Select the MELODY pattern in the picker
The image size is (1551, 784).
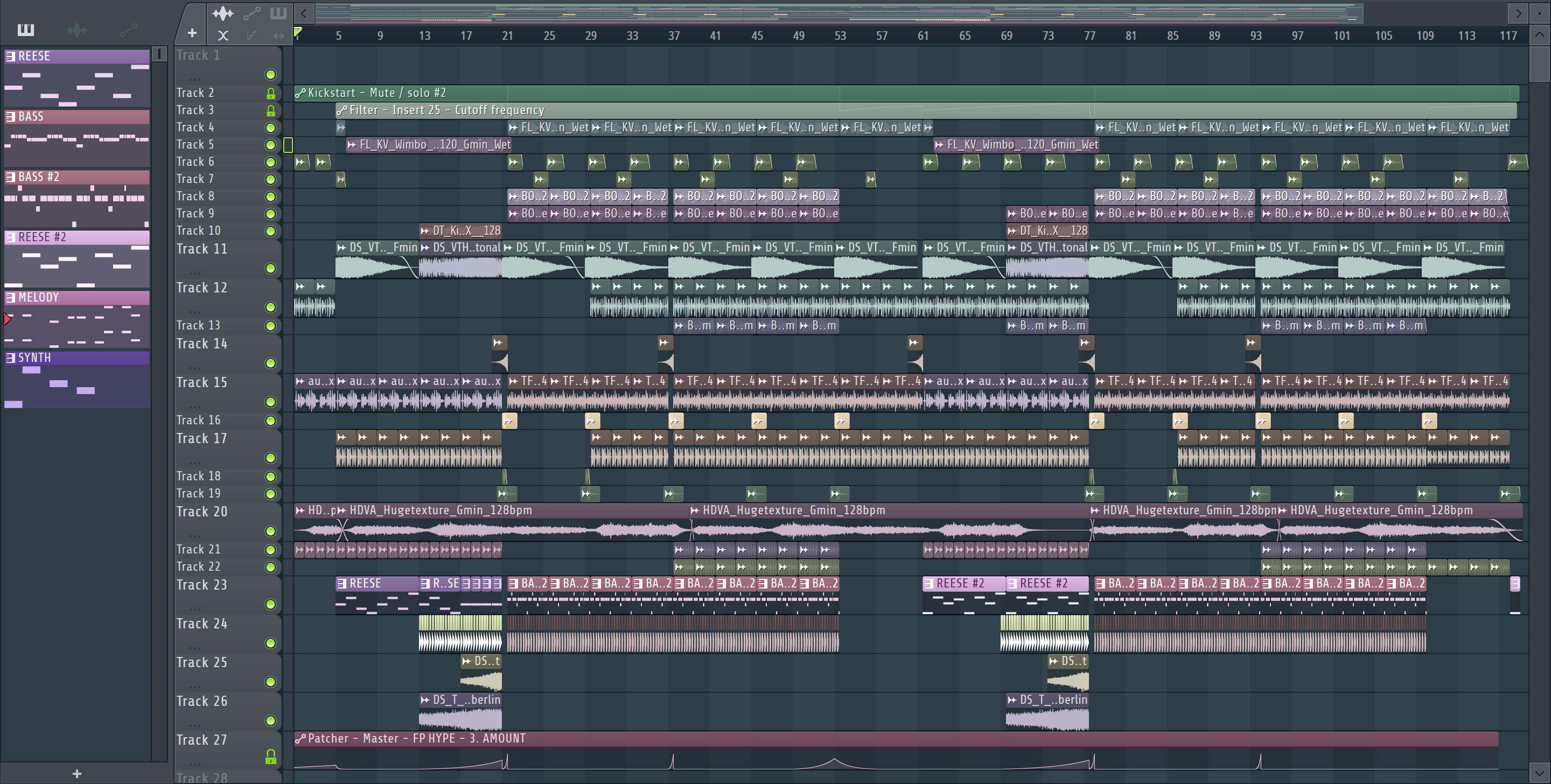77,319
